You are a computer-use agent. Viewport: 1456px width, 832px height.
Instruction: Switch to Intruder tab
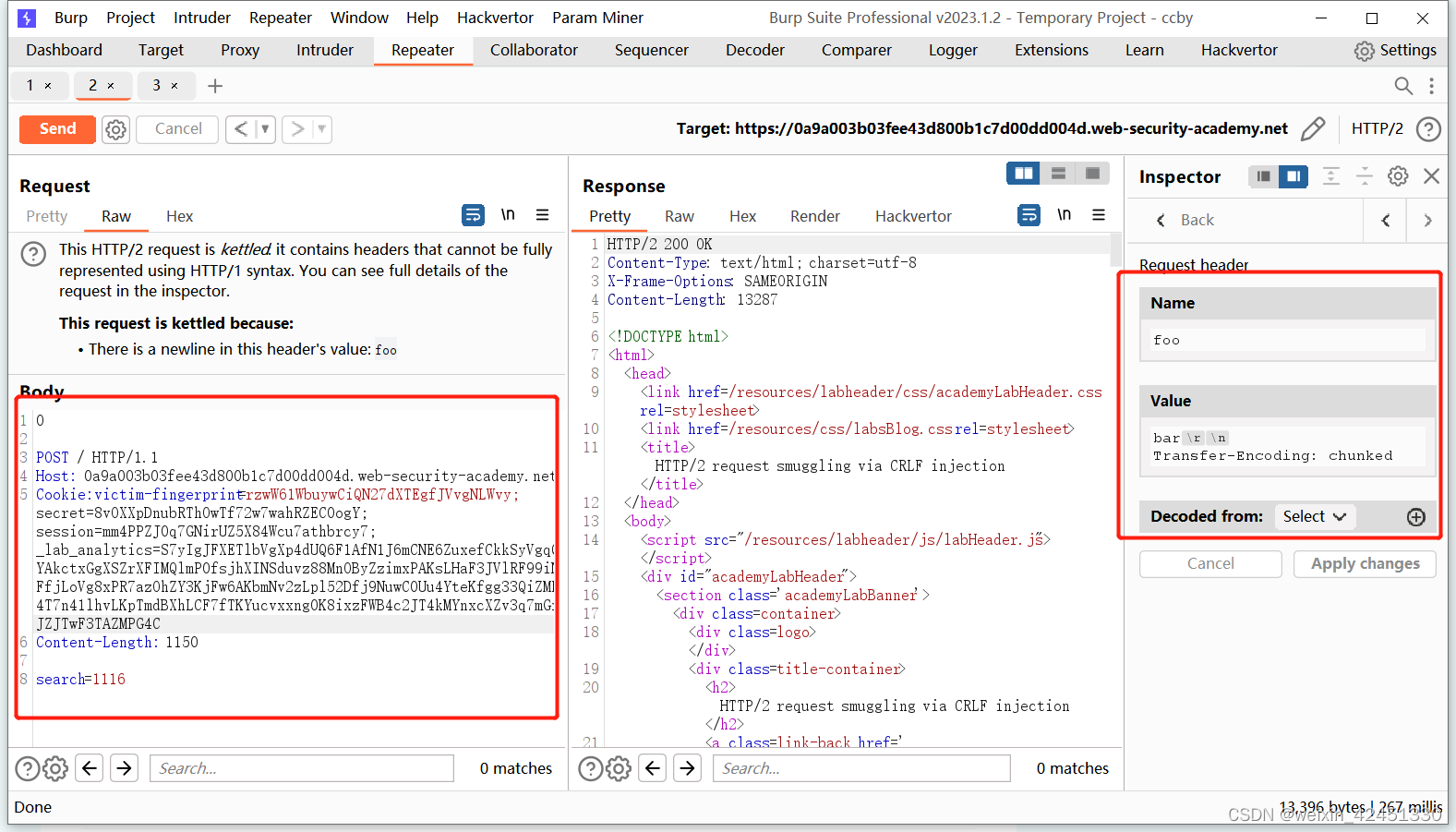point(325,50)
